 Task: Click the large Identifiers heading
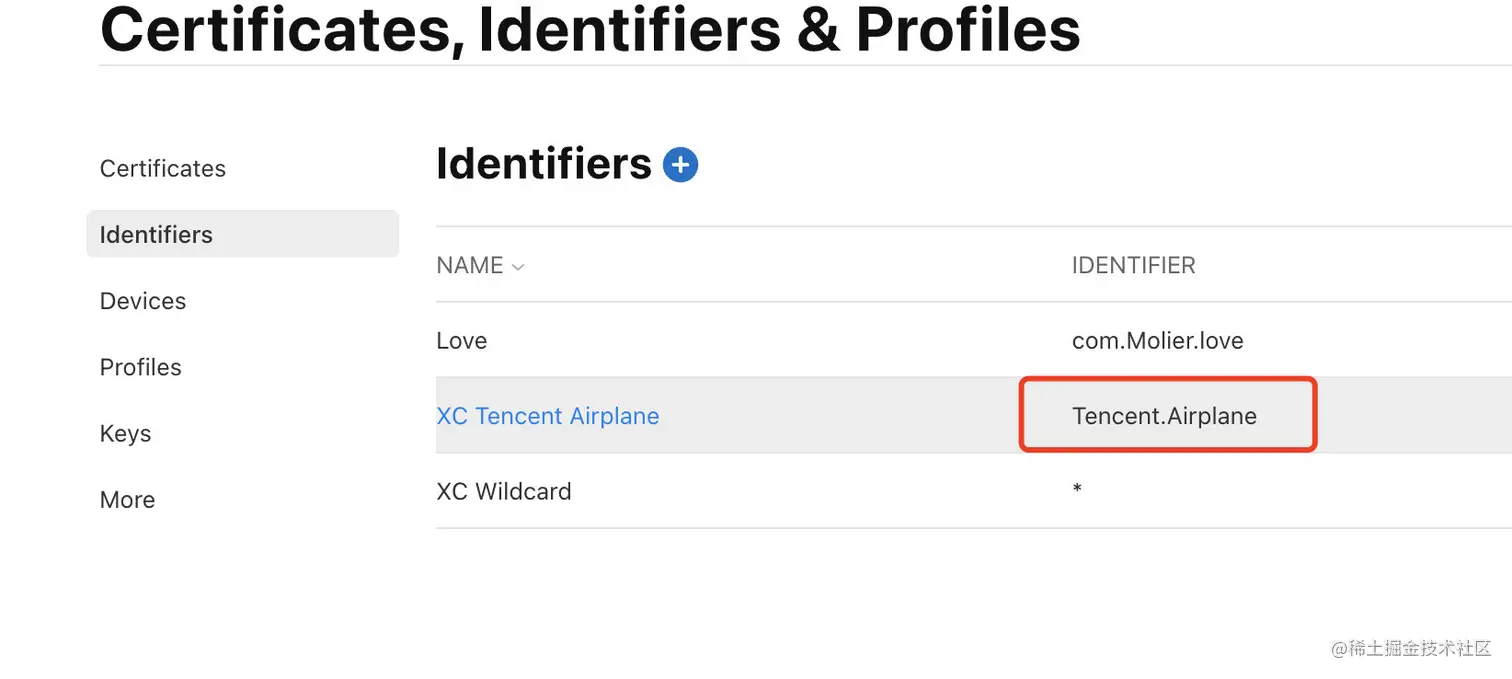click(544, 164)
